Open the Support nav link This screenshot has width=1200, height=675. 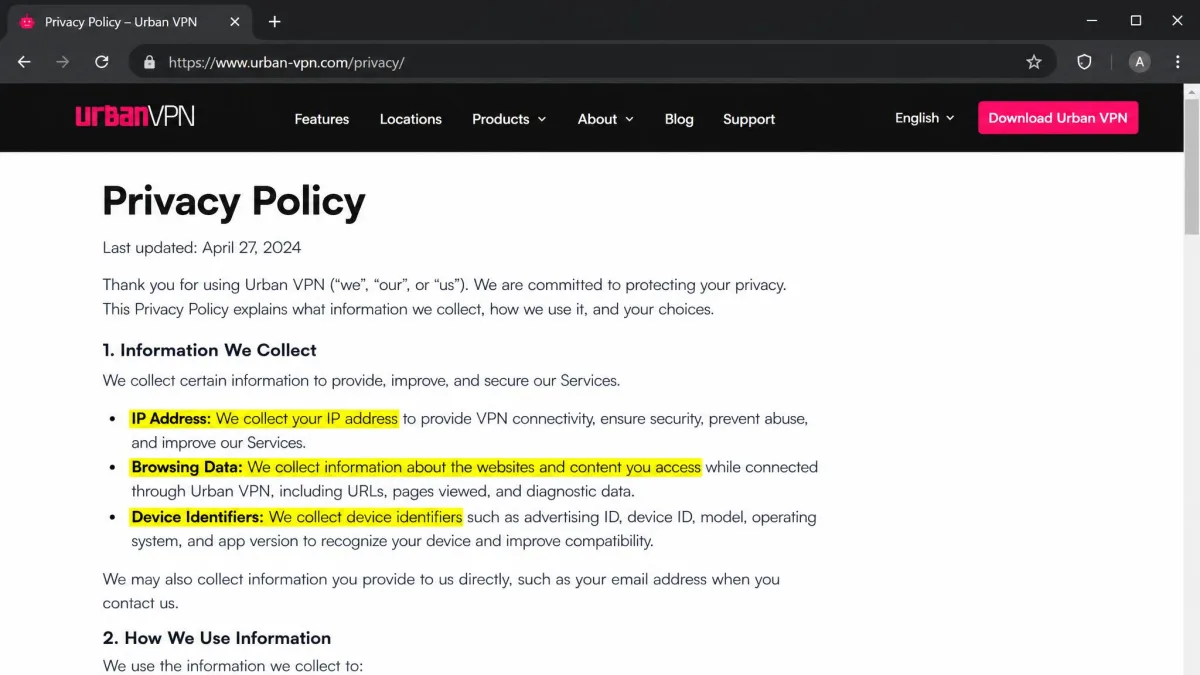click(x=749, y=119)
